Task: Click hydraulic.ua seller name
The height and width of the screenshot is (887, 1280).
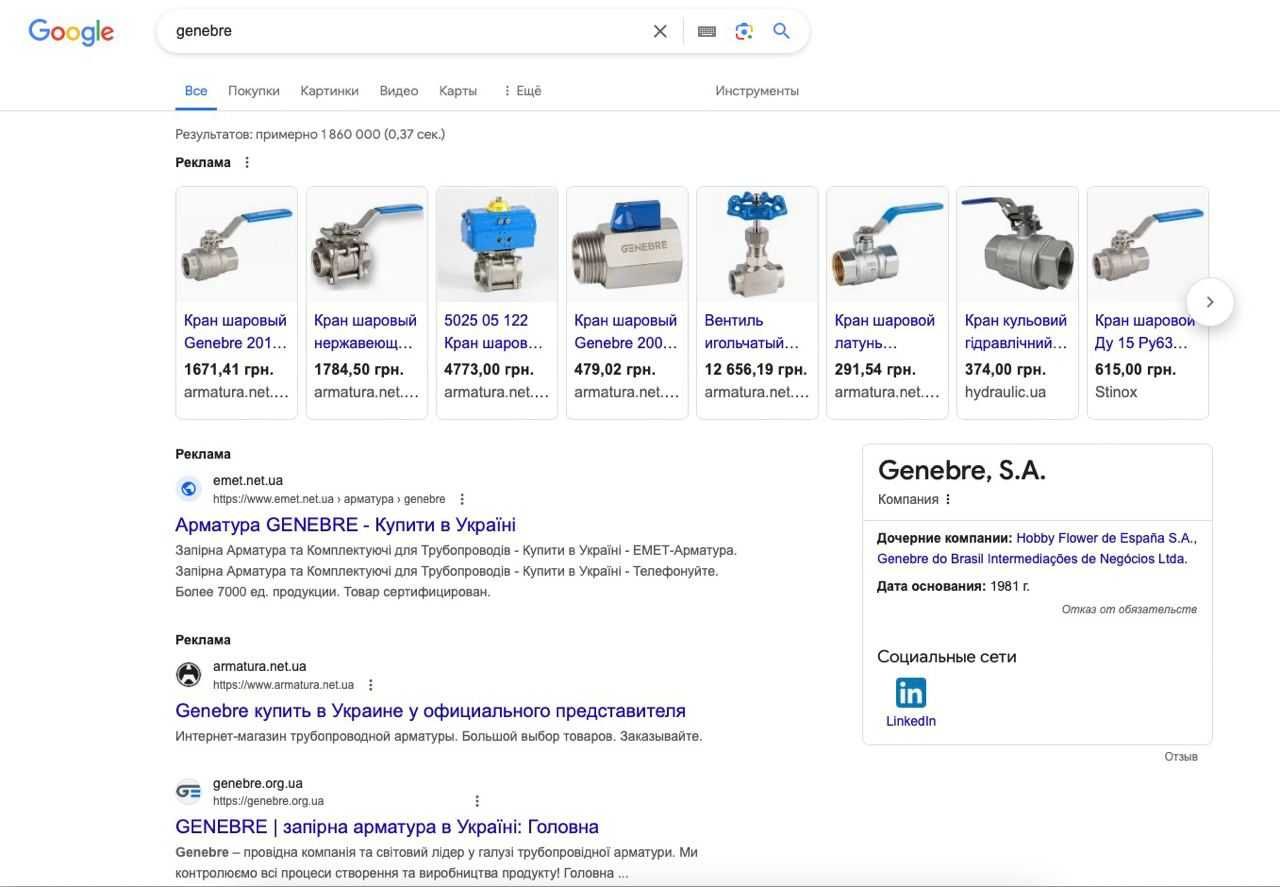Action: (x=1005, y=392)
